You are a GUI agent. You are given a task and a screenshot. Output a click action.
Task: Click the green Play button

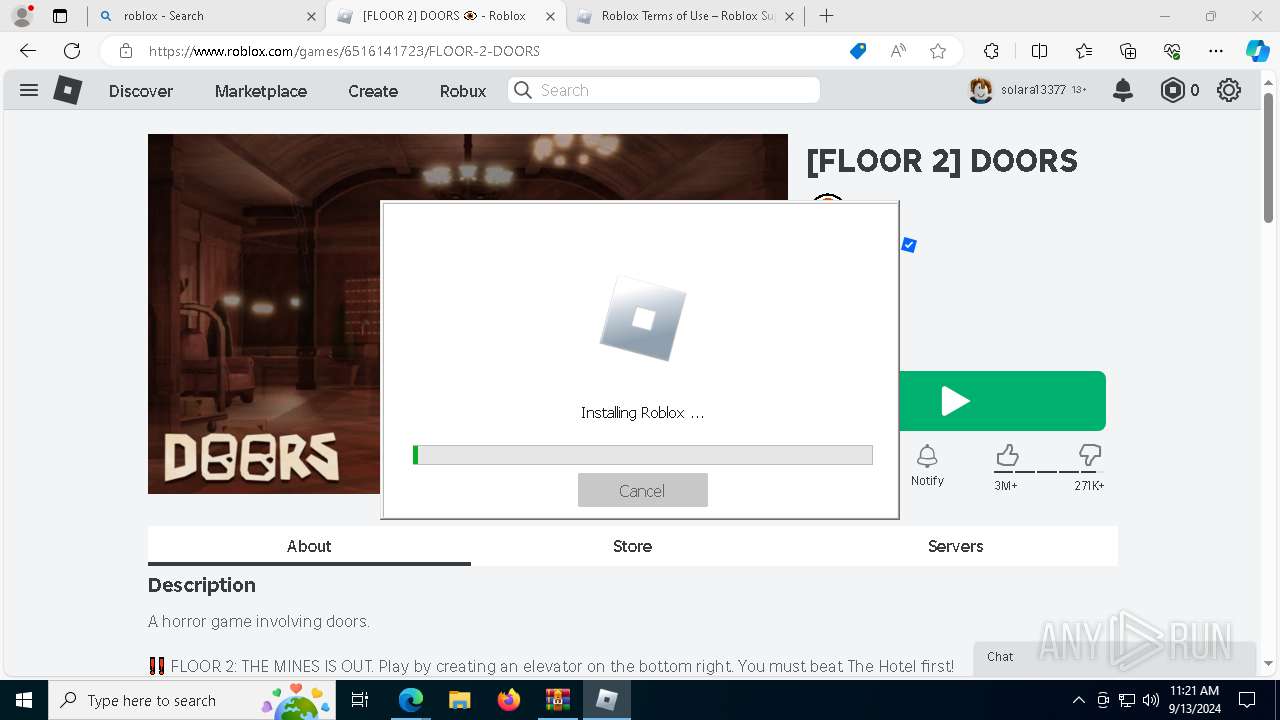point(1002,401)
